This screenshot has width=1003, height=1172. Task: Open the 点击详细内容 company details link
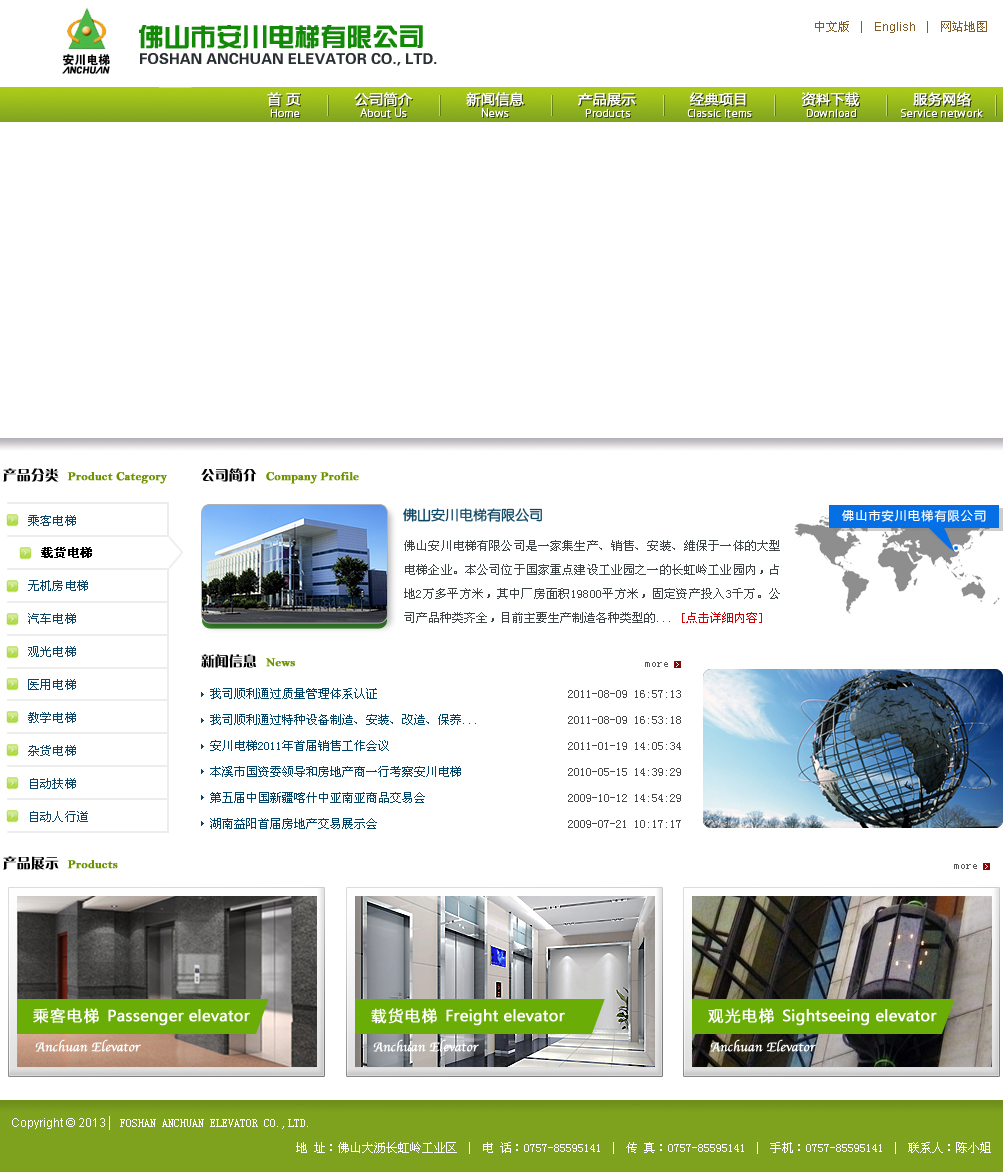click(x=721, y=618)
